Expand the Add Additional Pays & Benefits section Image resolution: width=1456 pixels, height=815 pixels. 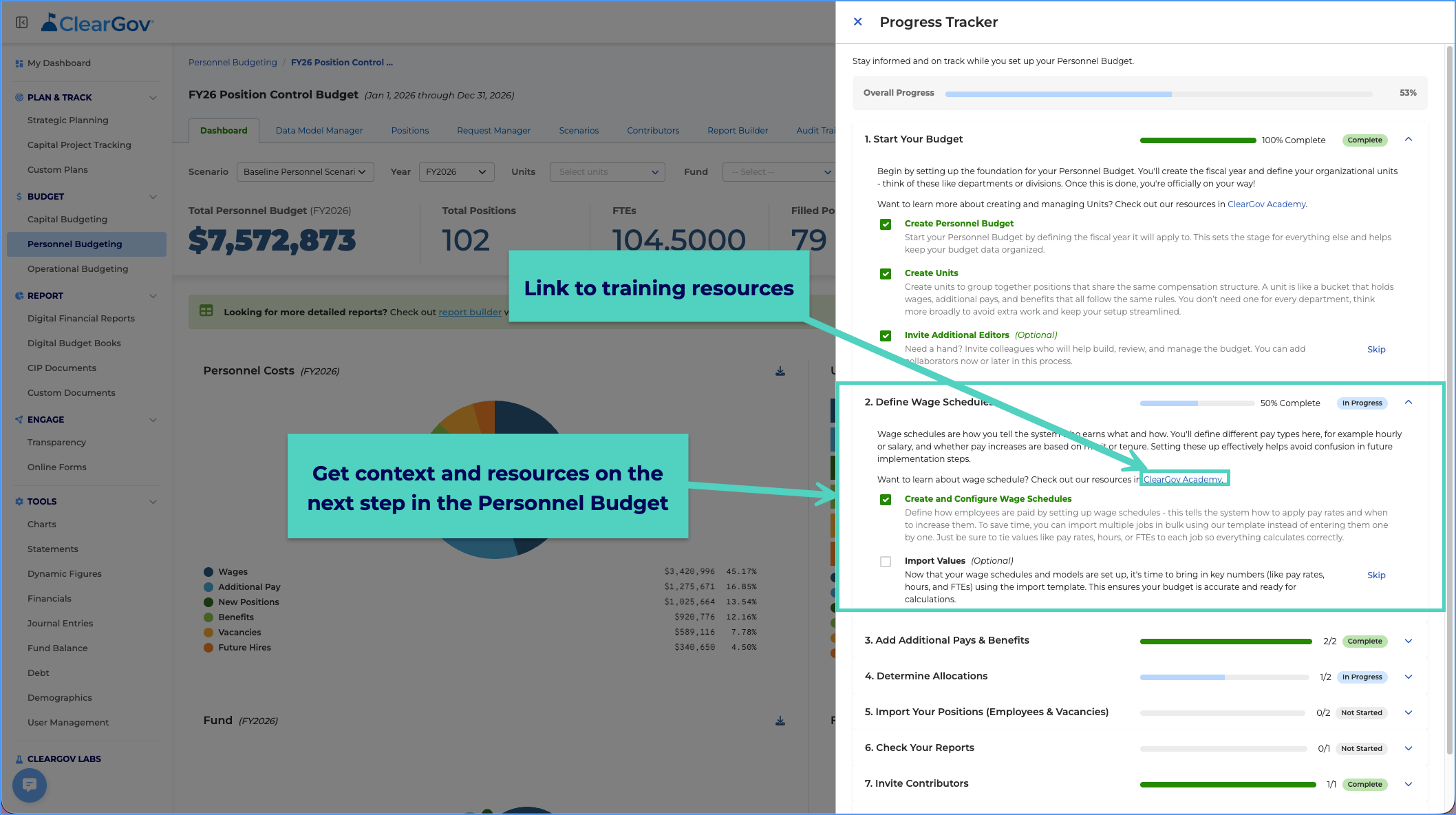(1409, 641)
